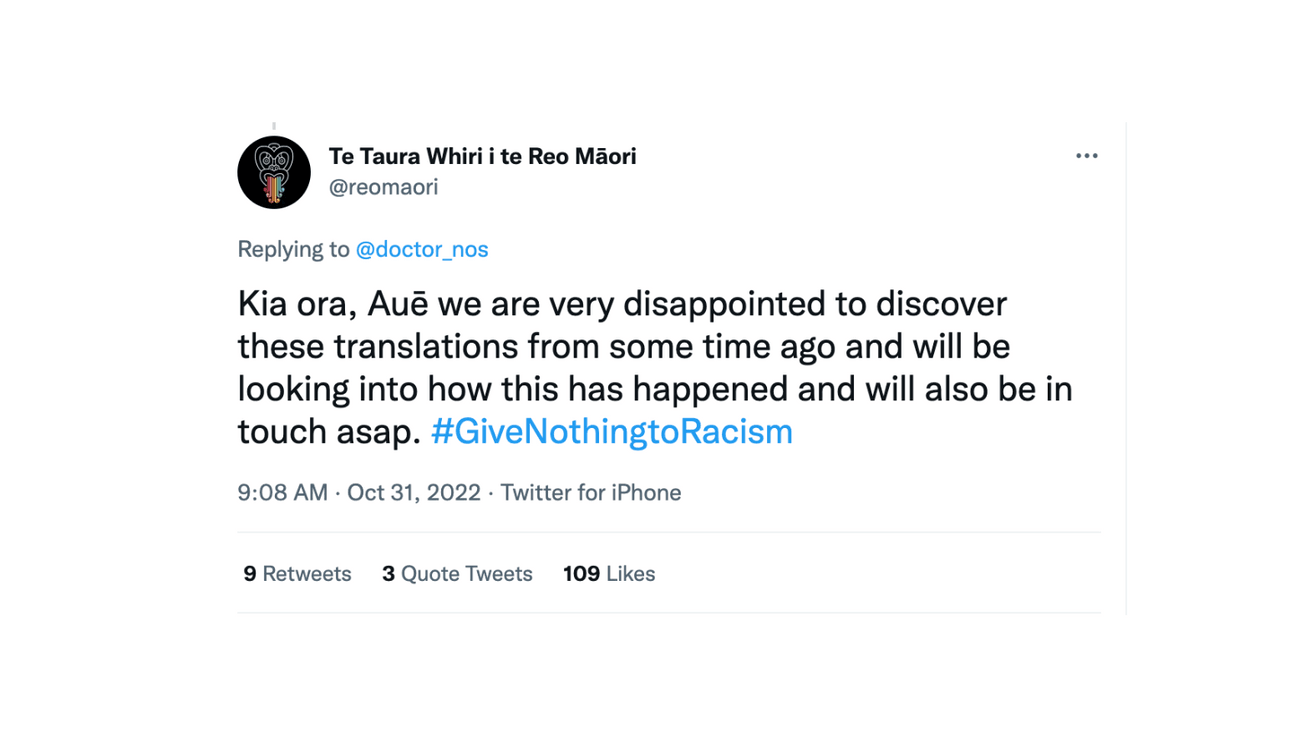
Task: Click the words 'touch asap.' in tweet
Action: (329, 431)
